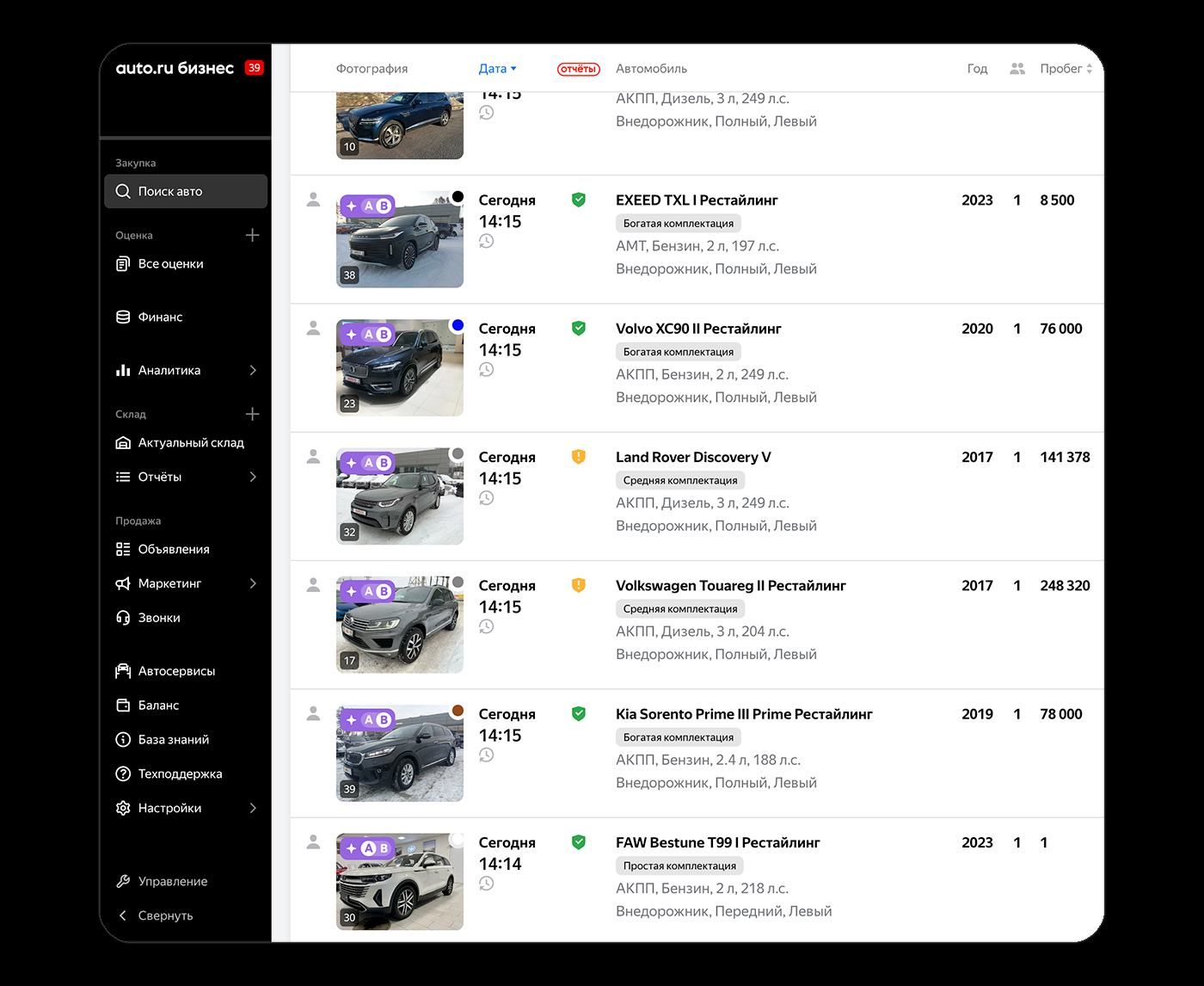The height and width of the screenshot is (986, 1204).
Task: Toggle the отчёты filter pill in header
Action: [x=579, y=69]
